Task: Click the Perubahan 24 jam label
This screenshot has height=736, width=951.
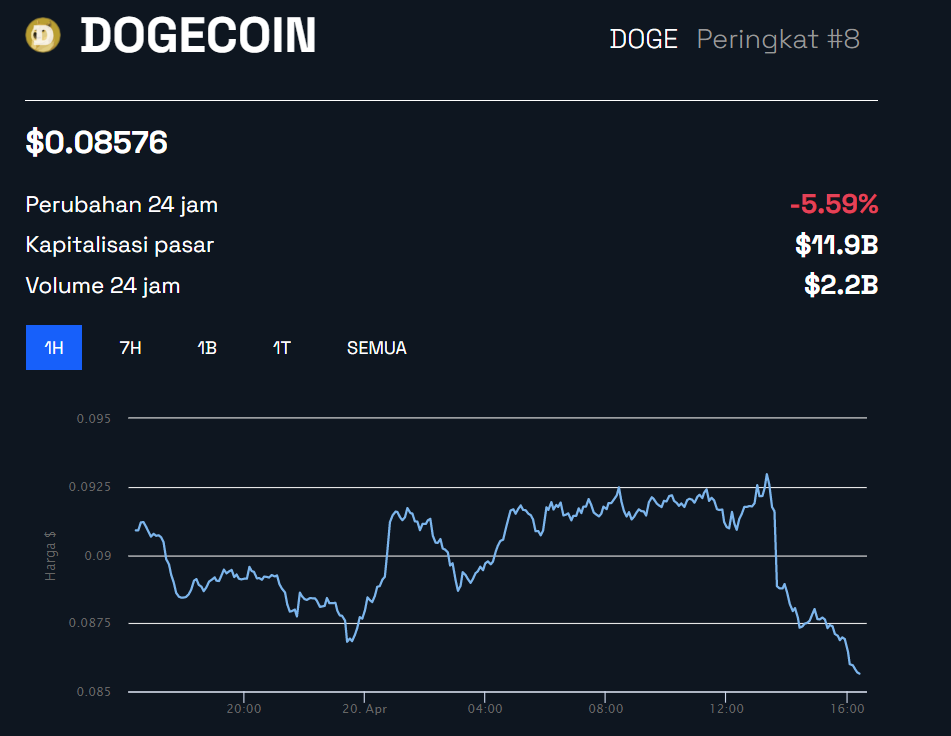Action: coord(121,205)
